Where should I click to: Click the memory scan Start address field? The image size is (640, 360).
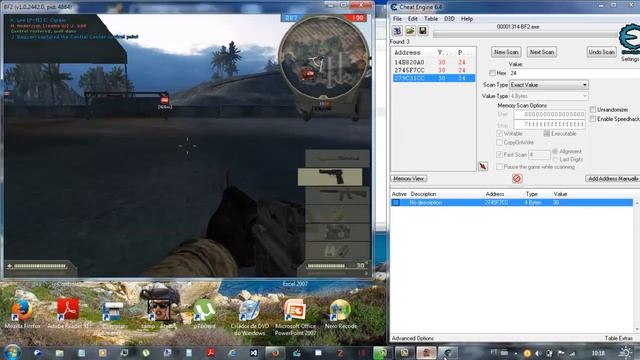(x=549, y=115)
